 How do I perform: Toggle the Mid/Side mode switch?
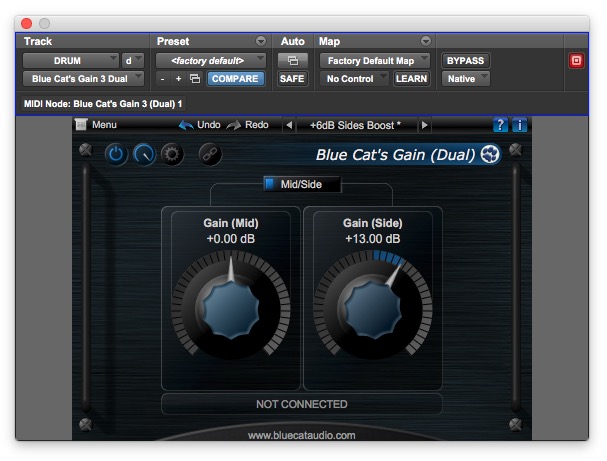pos(302,184)
